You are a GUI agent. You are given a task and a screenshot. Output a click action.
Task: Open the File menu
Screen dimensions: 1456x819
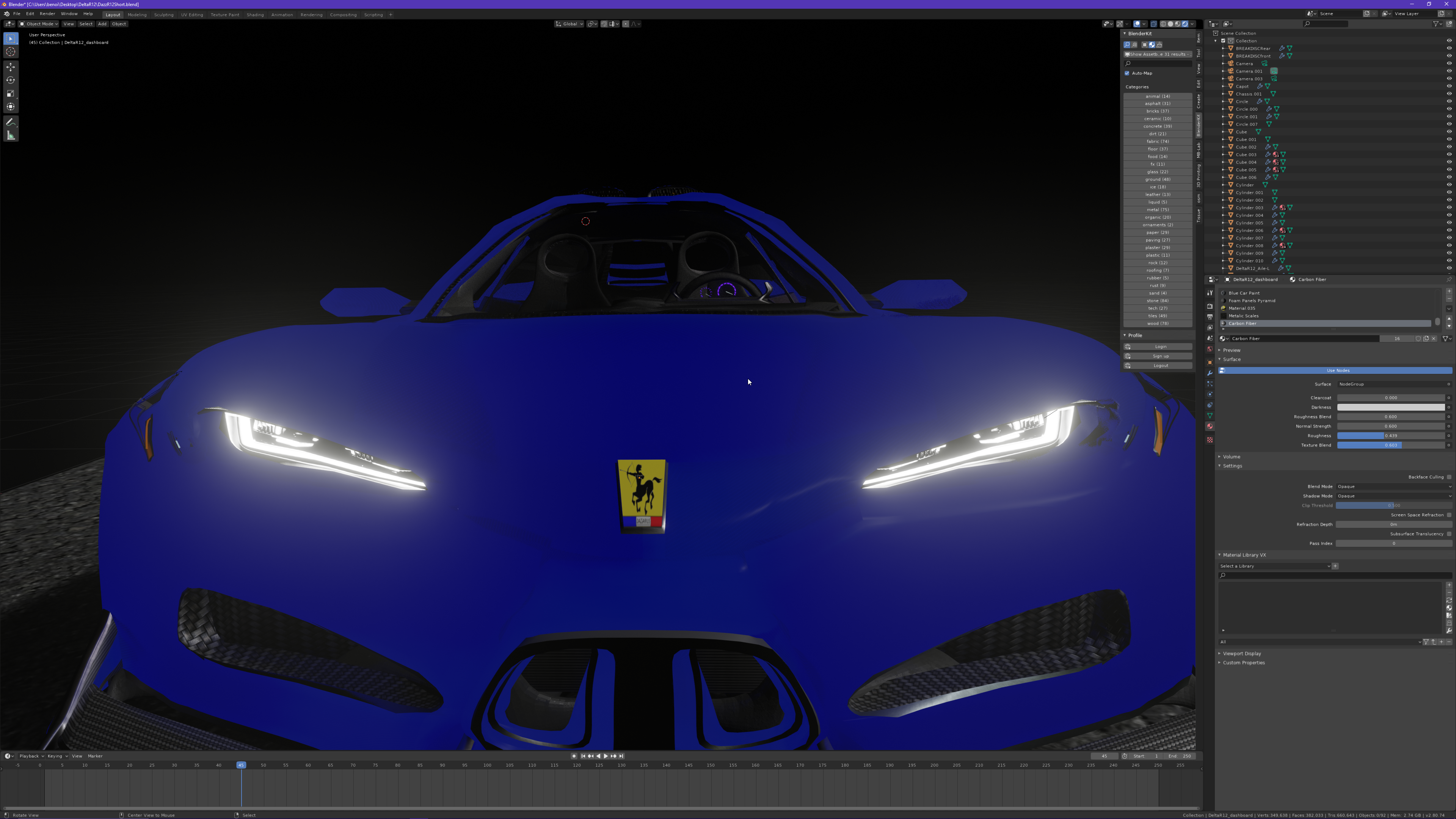(17, 14)
